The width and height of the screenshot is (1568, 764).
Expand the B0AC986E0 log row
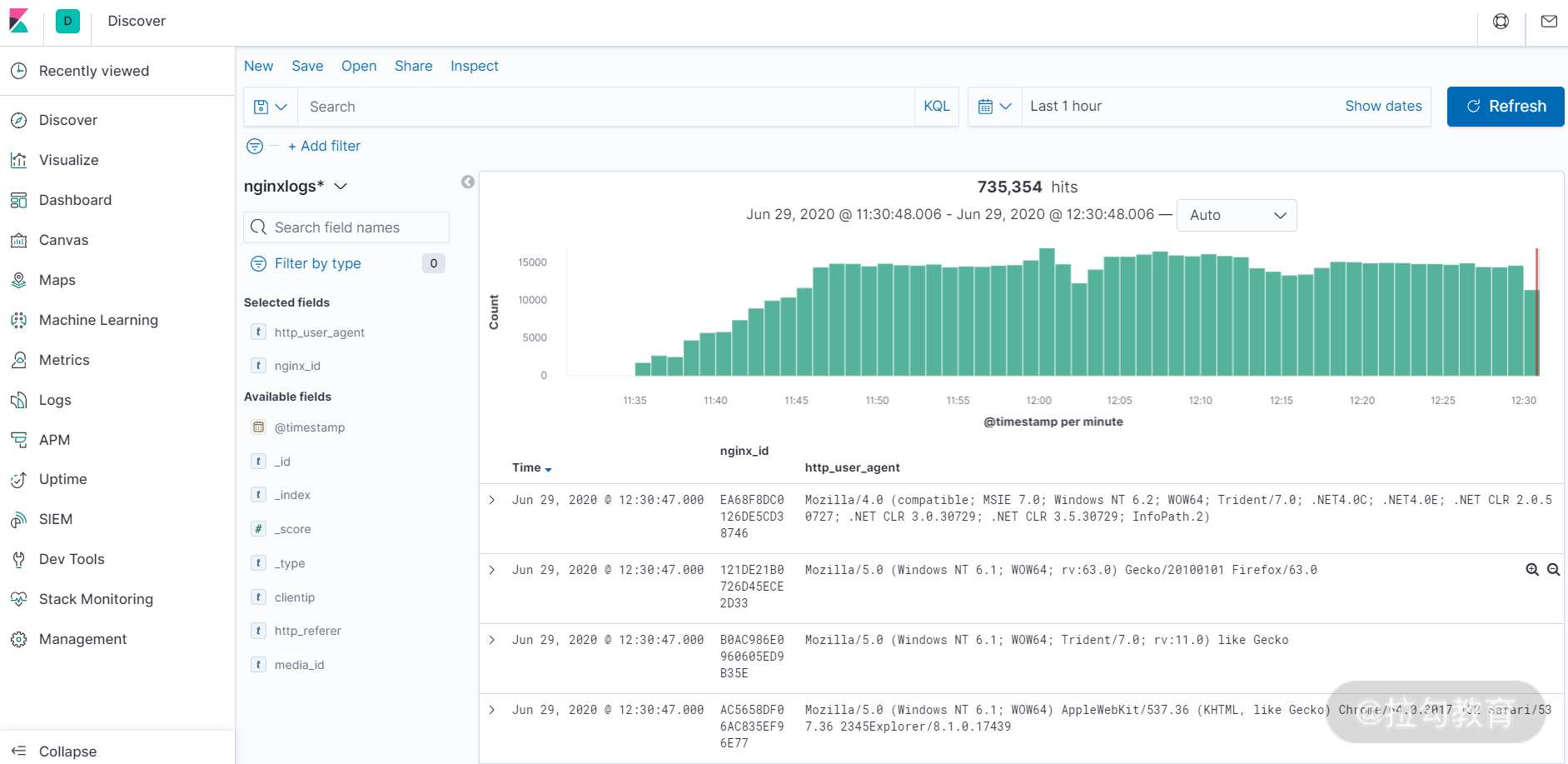(x=492, y=640)
